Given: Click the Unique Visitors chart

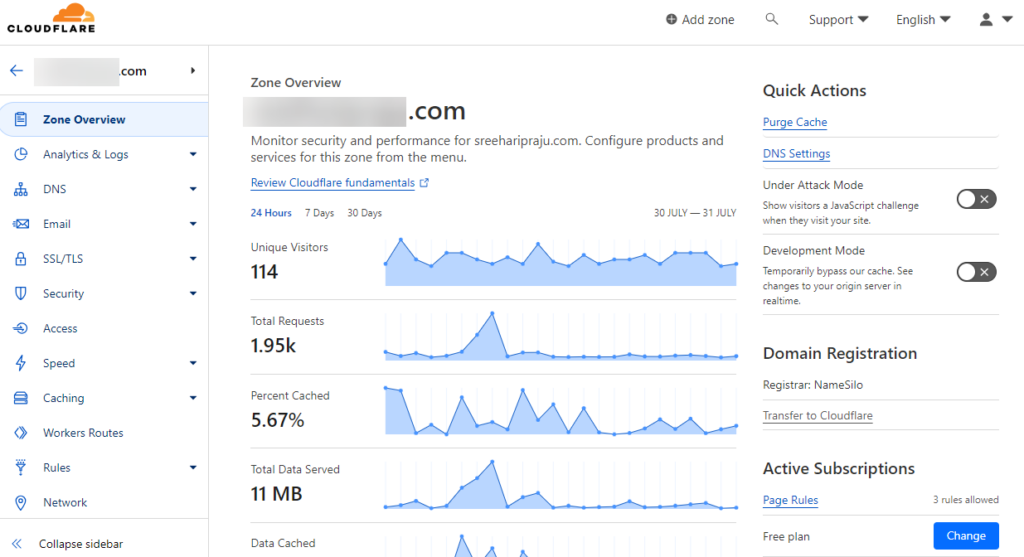Looking at the screenshot, I should click(x=561, y=262).
